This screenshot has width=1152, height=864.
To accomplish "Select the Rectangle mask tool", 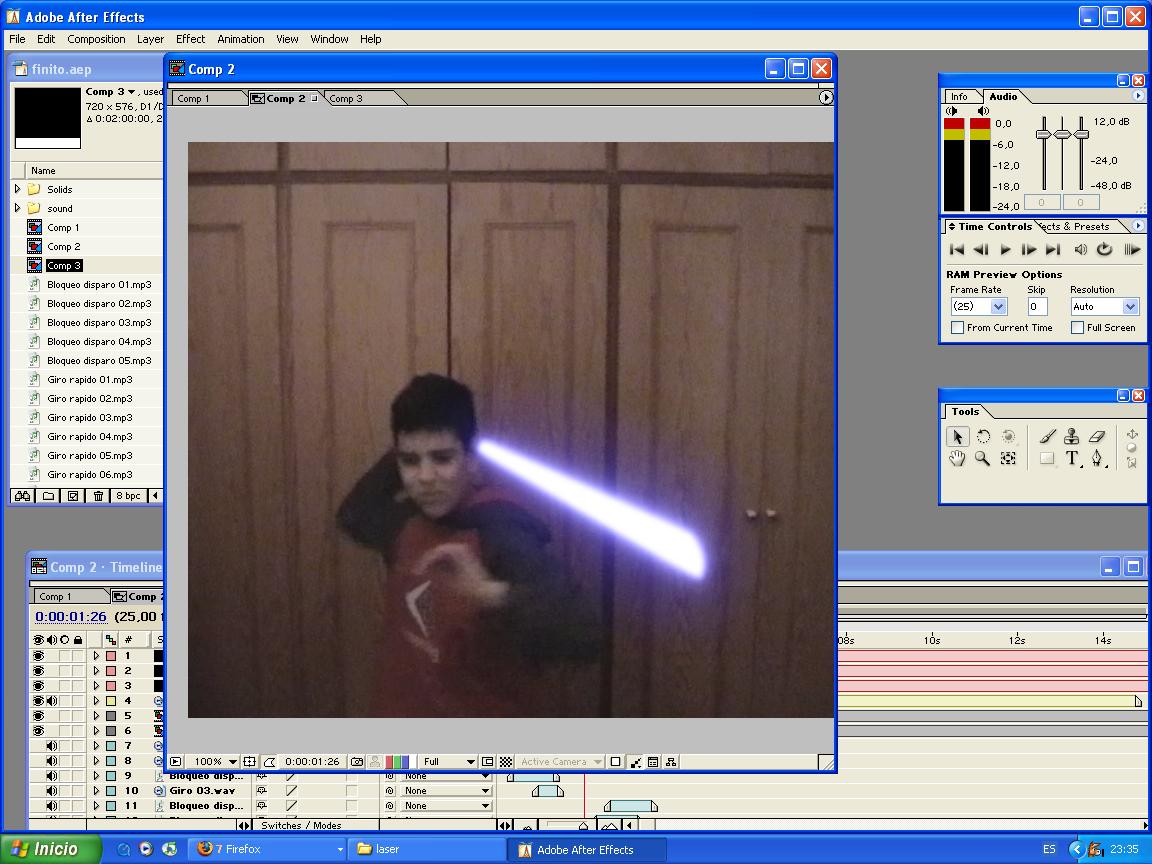I will (x=1048, y=459).
